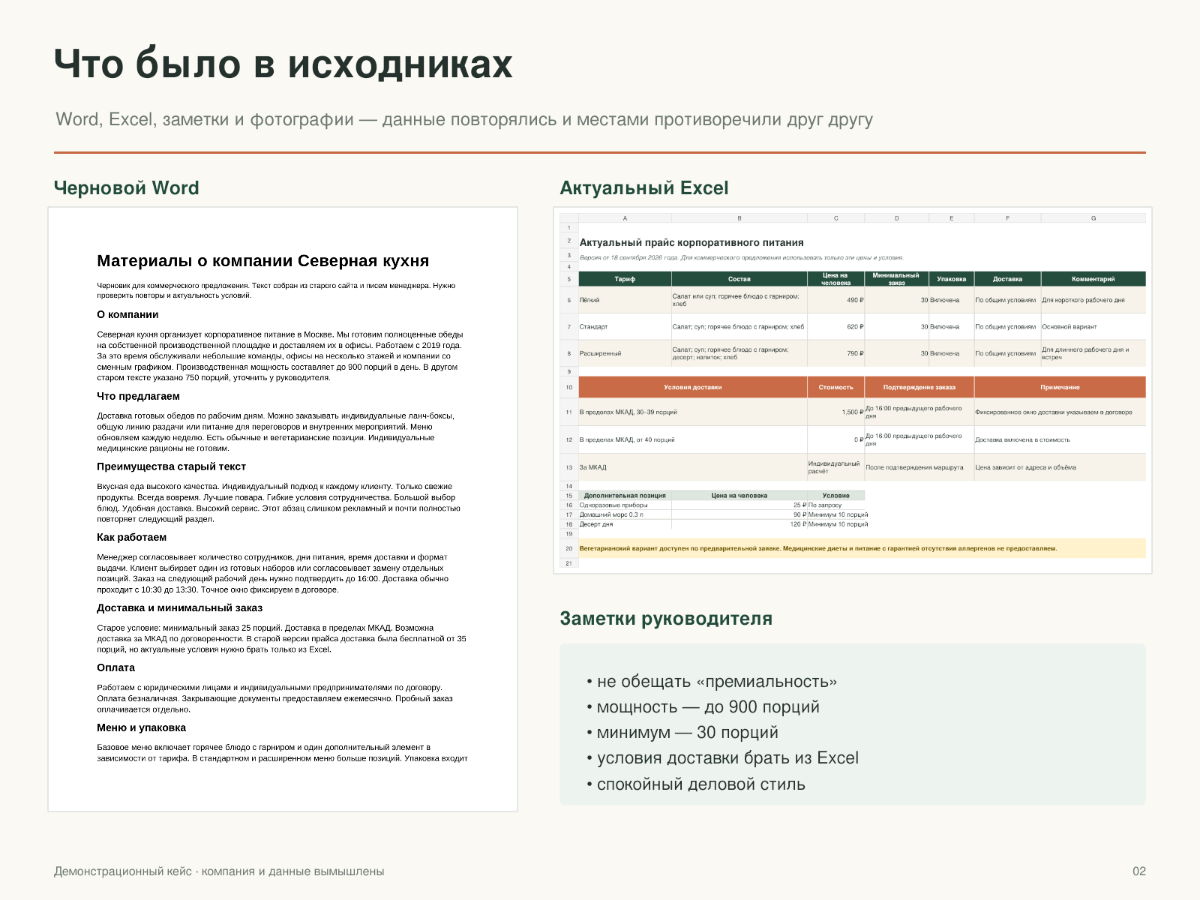This screenshot has width=1200, height=900.
Task: Click the note "не обещать «премиальность»"
Action: click(712, 682)
